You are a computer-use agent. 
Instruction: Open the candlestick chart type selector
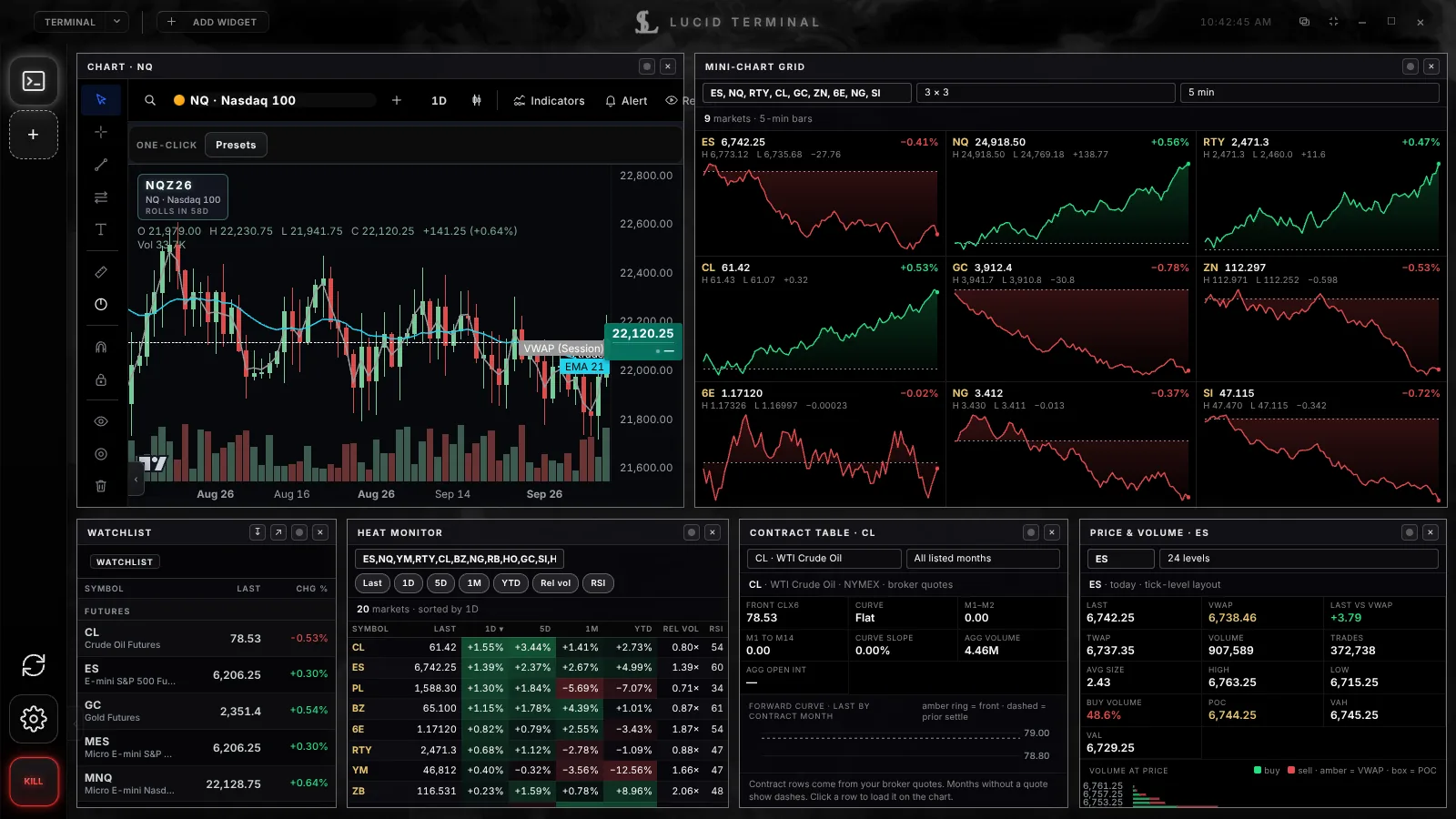[477, 100]
